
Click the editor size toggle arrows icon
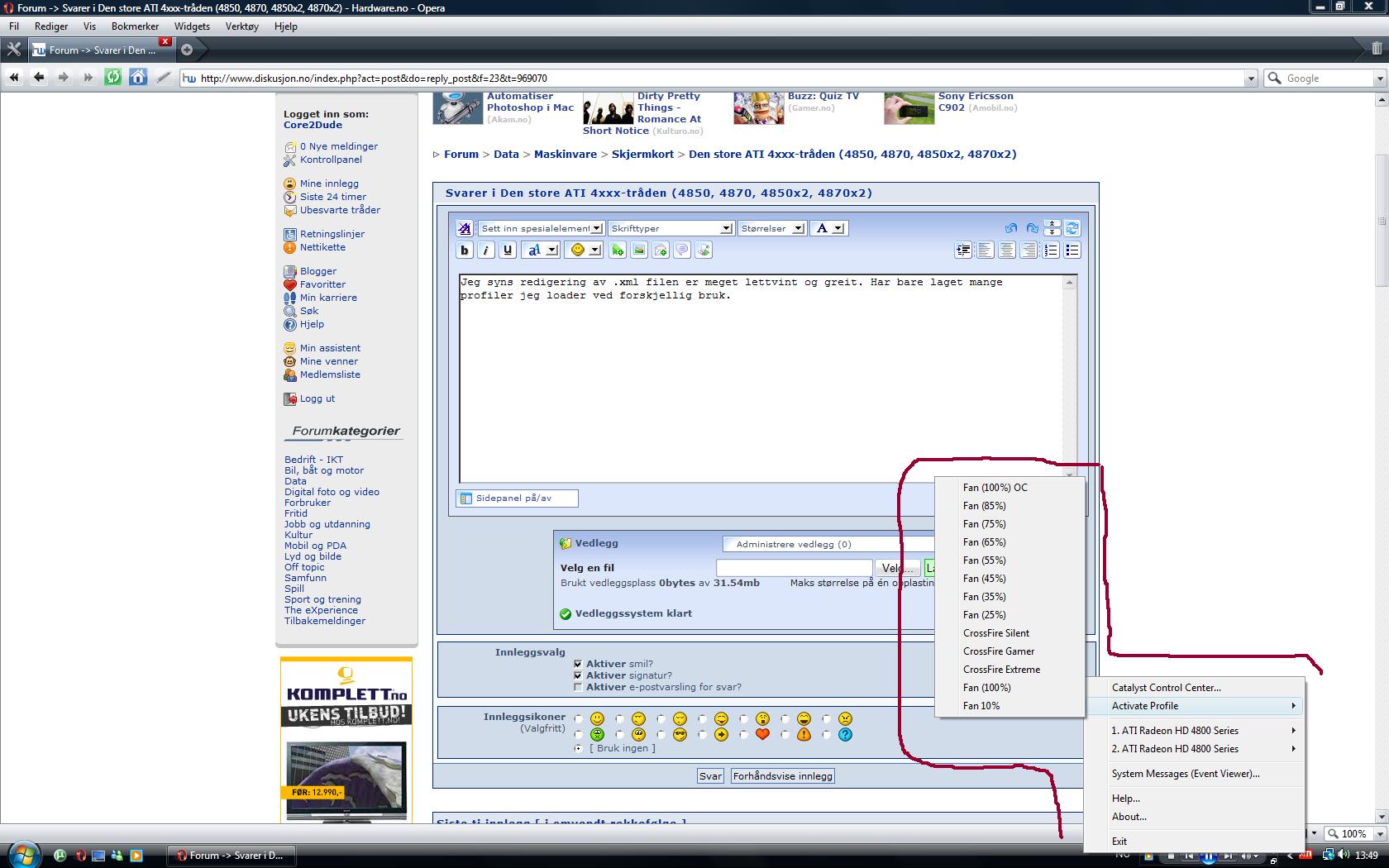click(x=1052, y=228)
